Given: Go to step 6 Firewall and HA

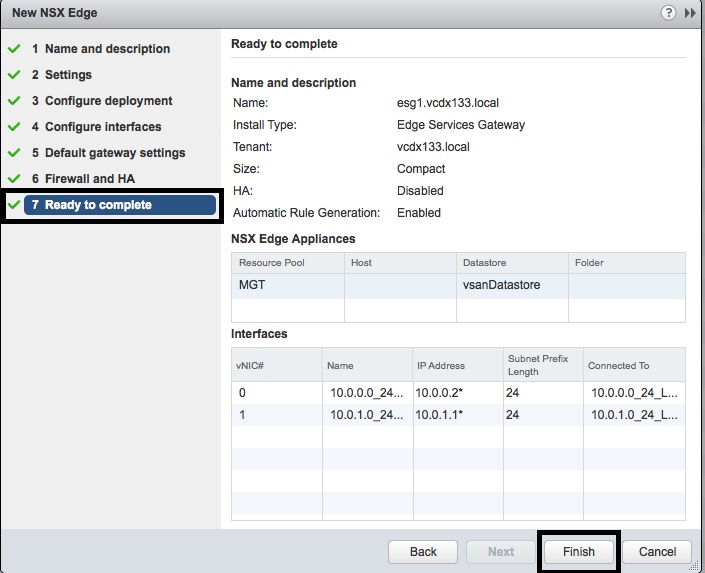Looking at the screenshot, I should [89, 179].
